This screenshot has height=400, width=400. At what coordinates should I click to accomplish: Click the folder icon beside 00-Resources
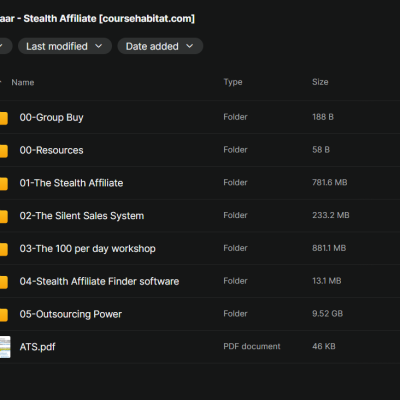click(4, 151)
